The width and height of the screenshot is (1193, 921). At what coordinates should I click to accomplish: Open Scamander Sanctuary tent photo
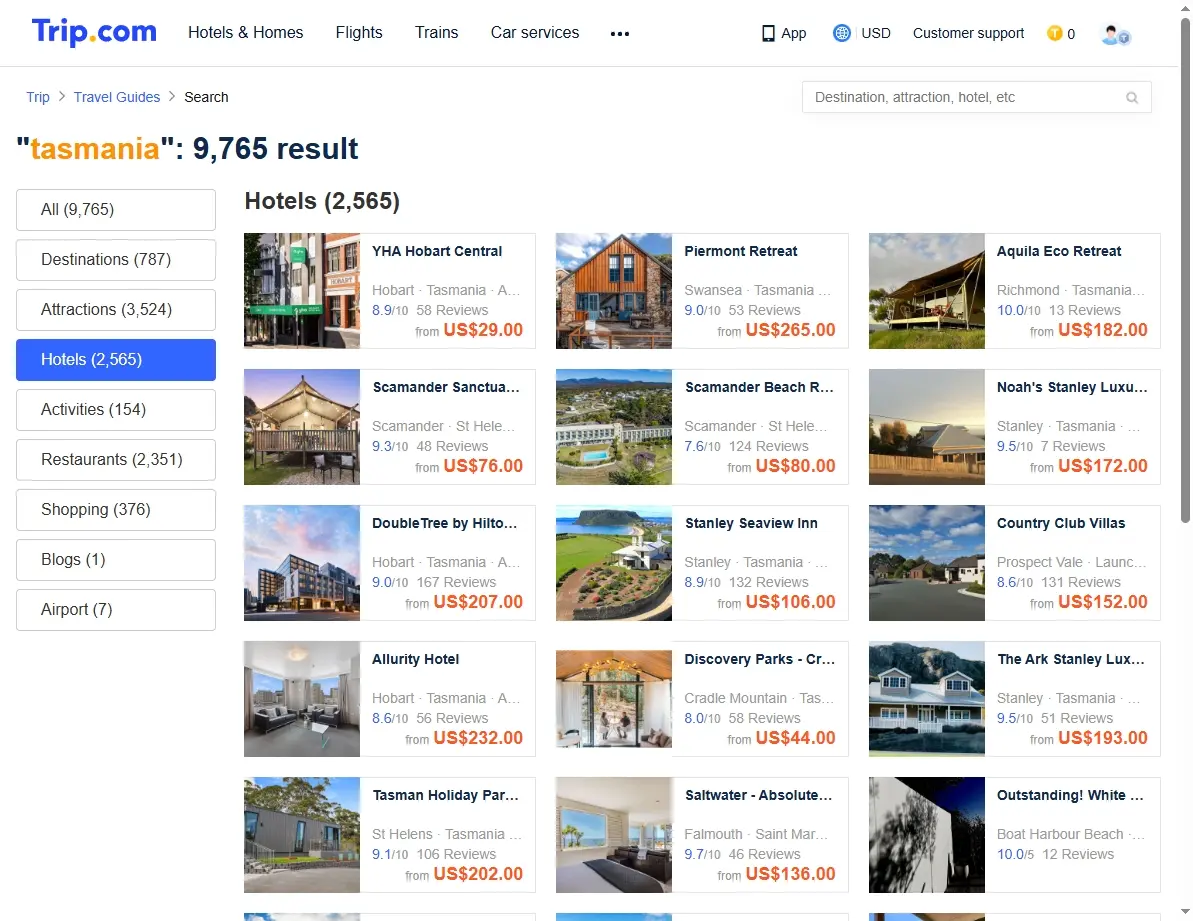(x=302, y=427)
